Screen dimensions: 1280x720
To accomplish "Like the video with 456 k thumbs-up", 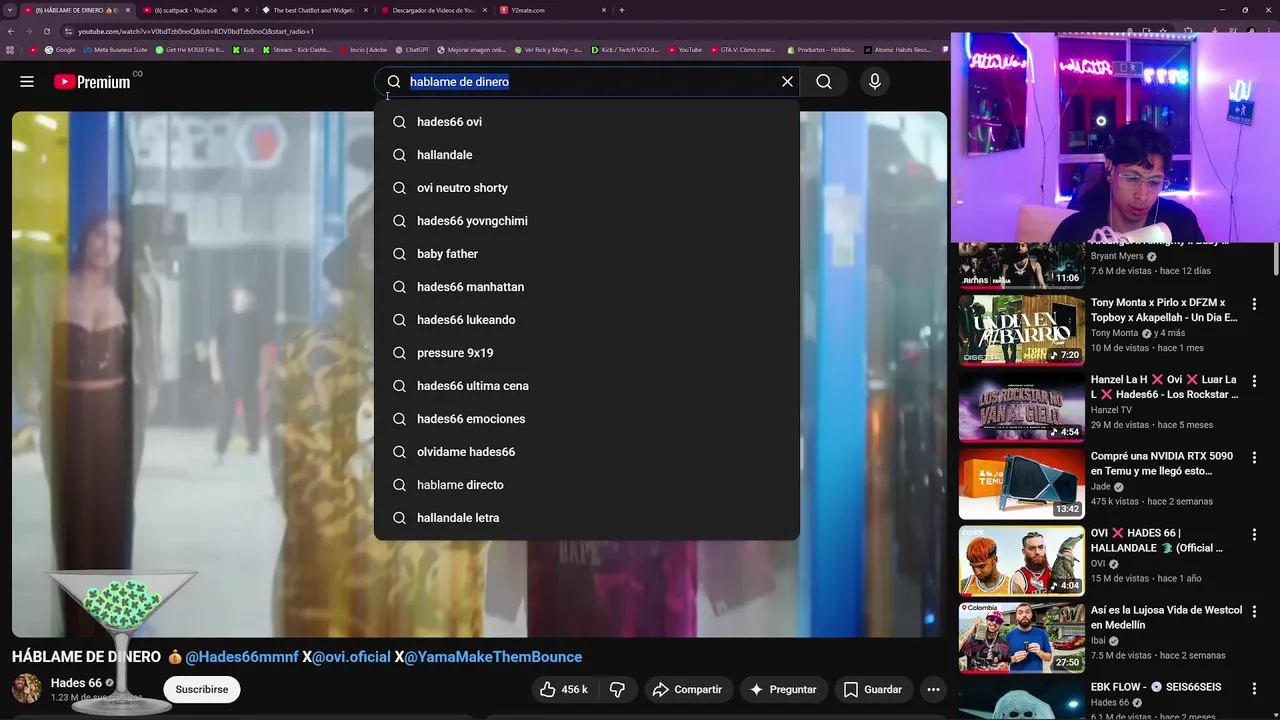I will (565, 689).
